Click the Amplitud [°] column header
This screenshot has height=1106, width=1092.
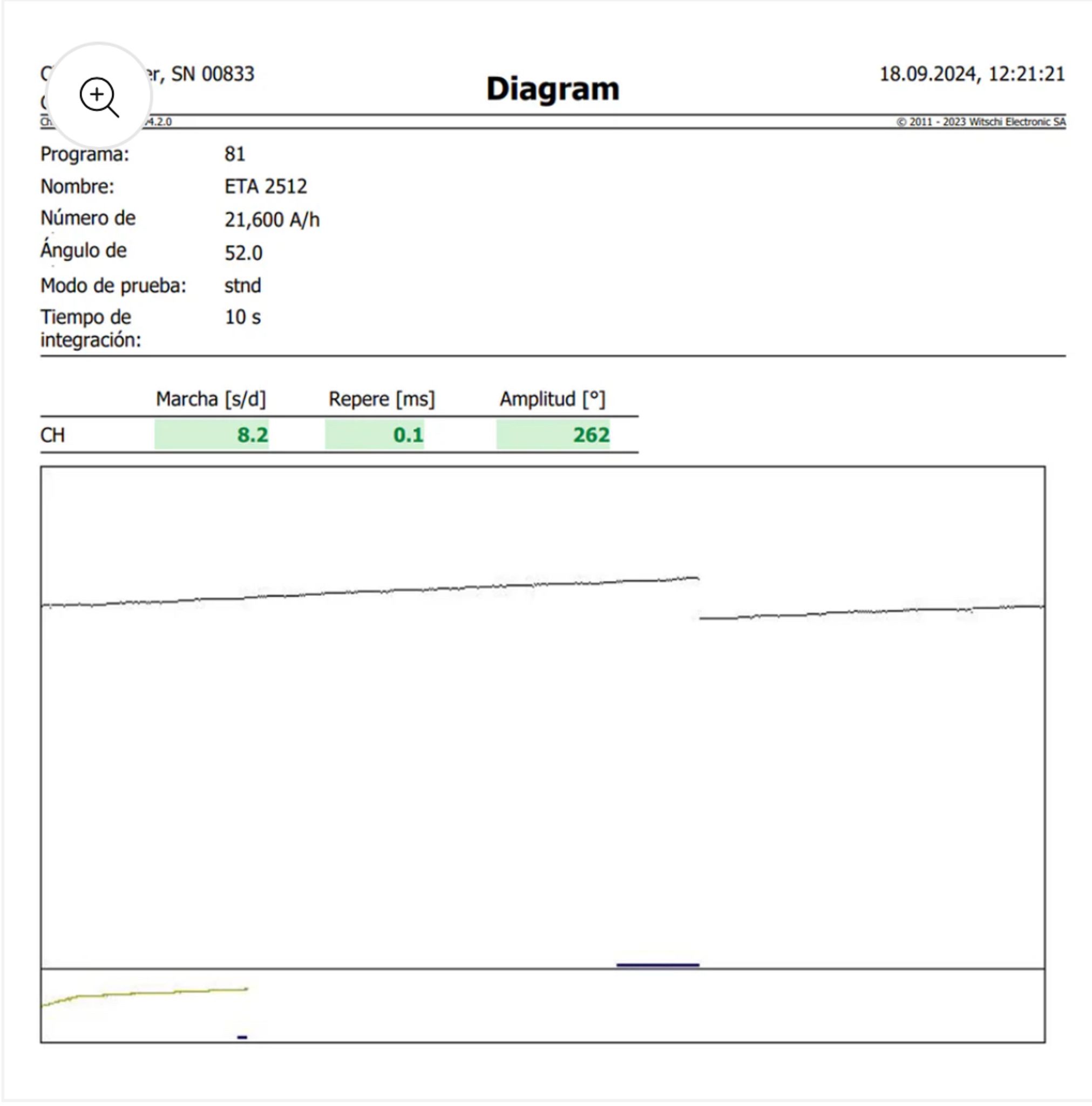[552, 399]
